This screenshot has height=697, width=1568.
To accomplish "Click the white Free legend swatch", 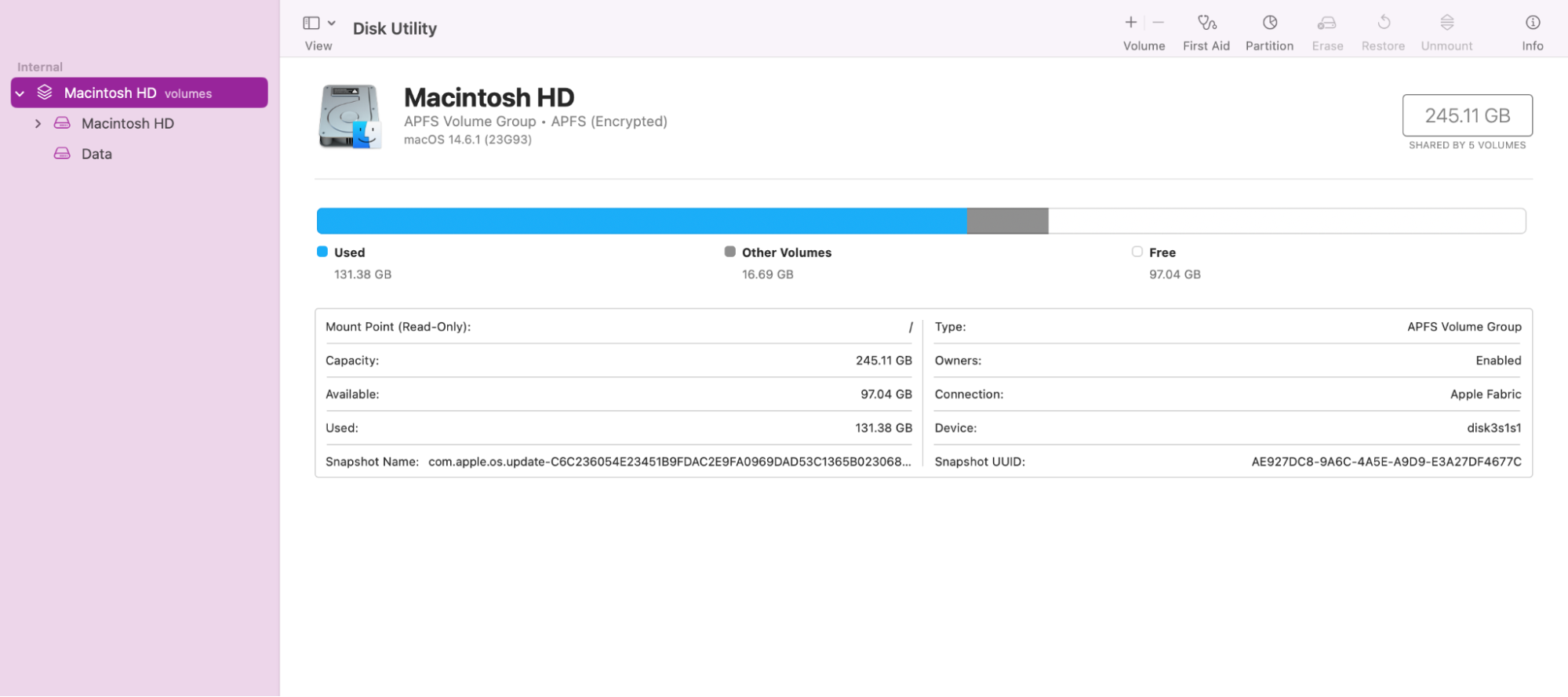I will [1137, 252].
